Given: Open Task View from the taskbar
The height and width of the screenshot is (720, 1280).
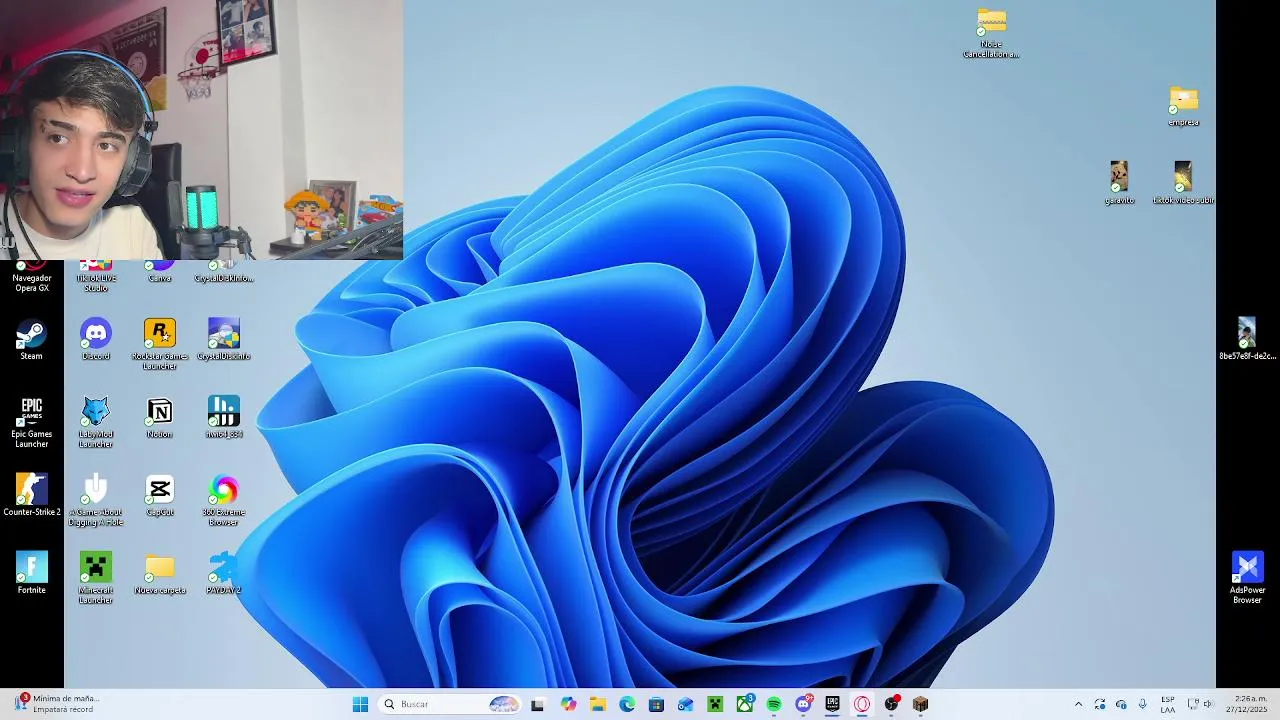Looking at the screenshot, I should click(537, 704).
